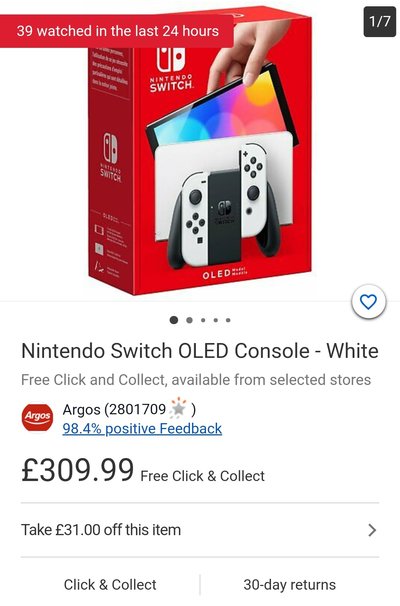Select the Click & Collect option
This screenshot has width=400, height=606.
[110, 585]
